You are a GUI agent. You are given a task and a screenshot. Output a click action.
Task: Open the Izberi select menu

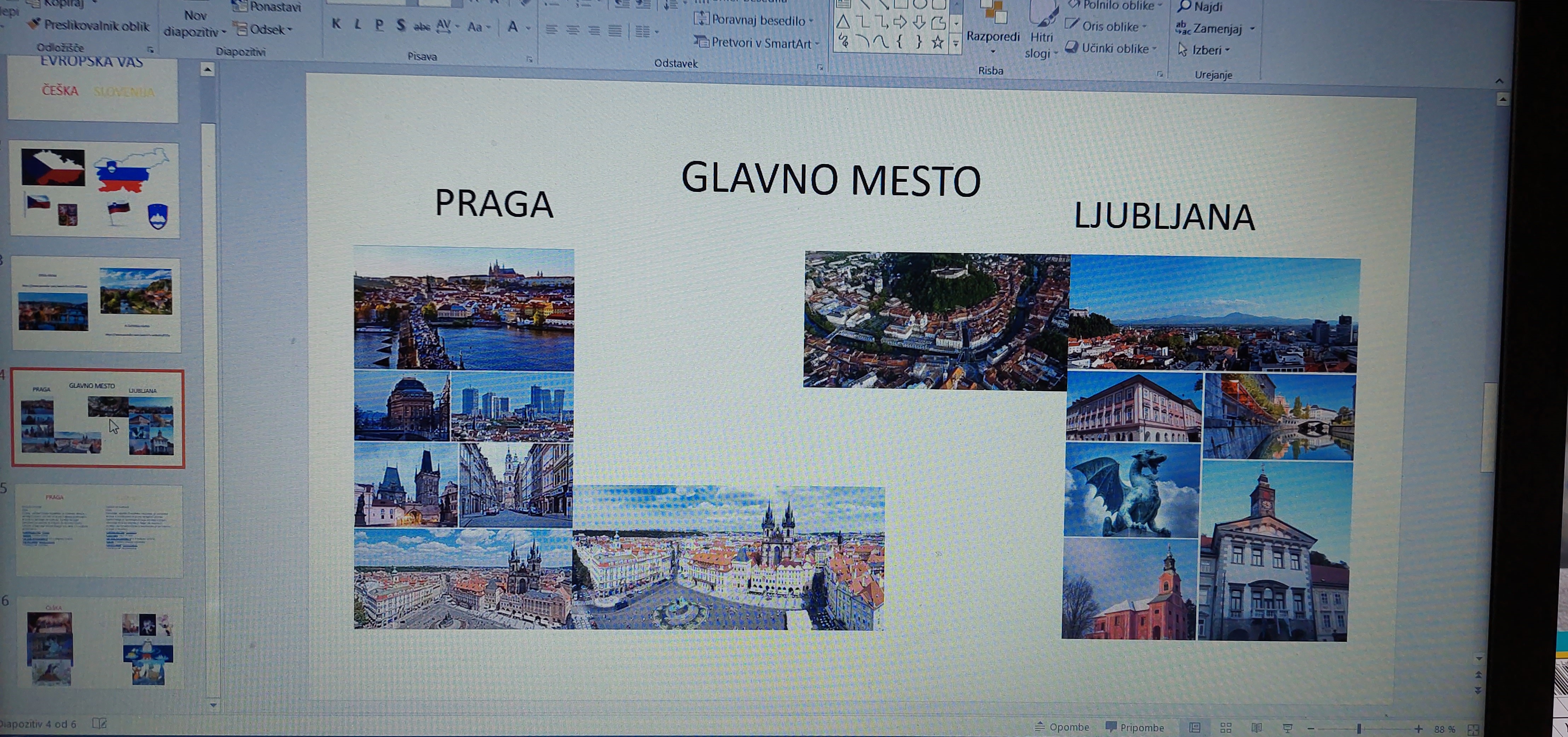click(x=1204, y=50)
